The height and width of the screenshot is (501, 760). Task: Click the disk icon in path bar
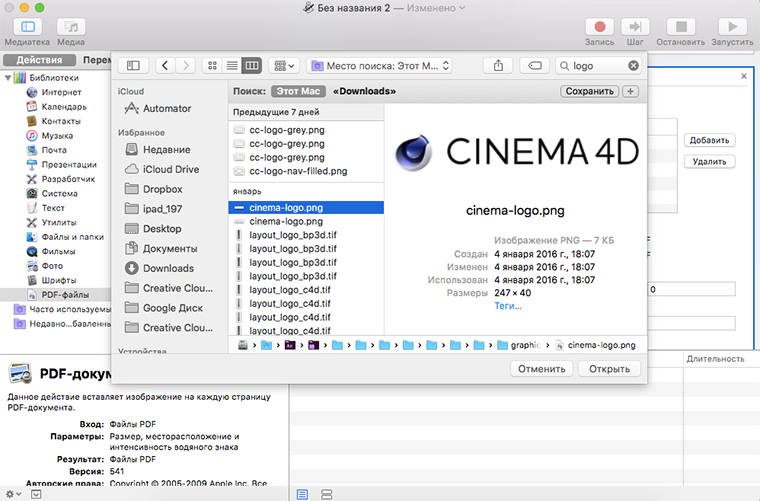(x=243, y=345)
